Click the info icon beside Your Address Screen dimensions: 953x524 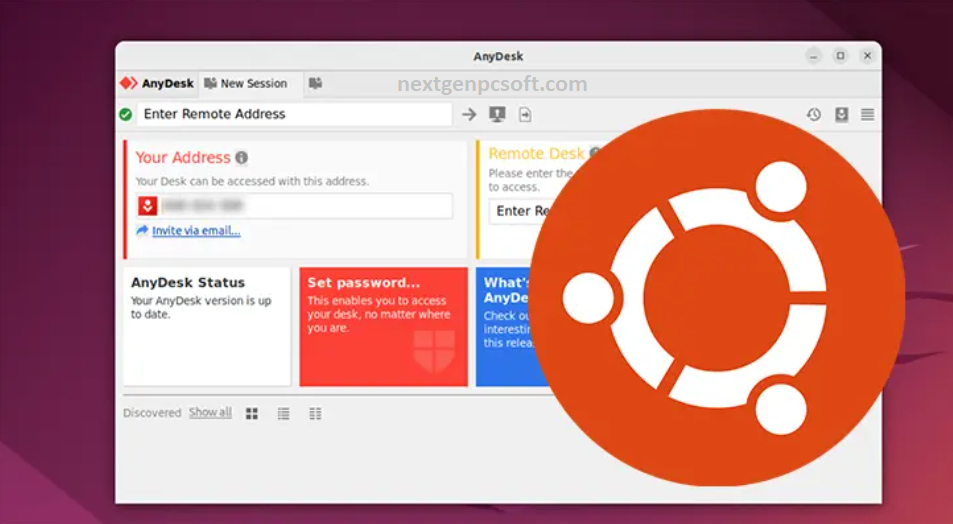click(241, 158)
